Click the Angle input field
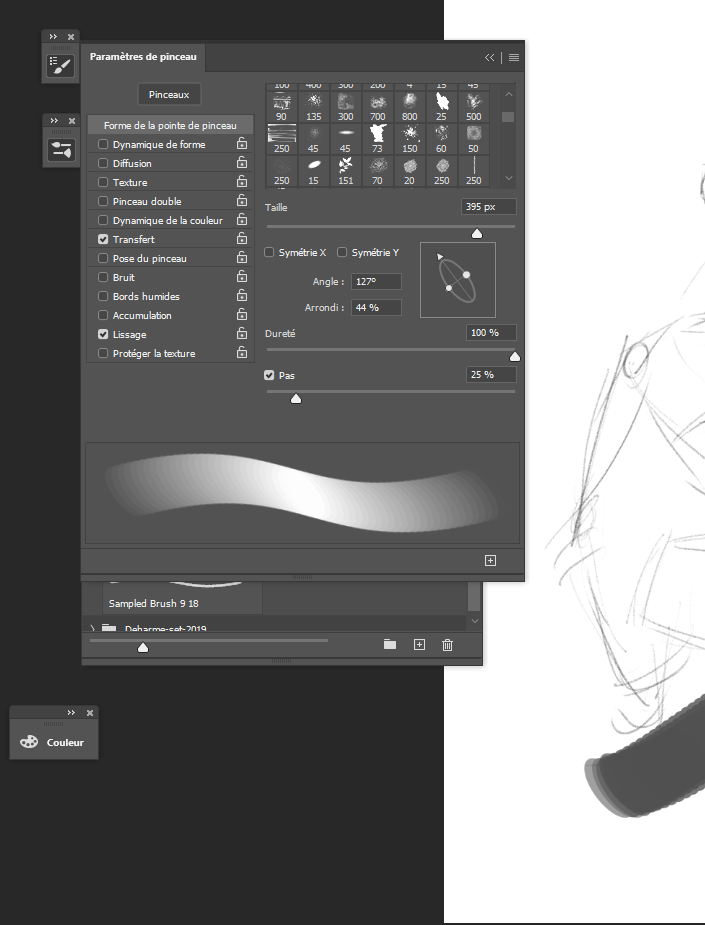705x925 pixels. click(x=376, y=281)
